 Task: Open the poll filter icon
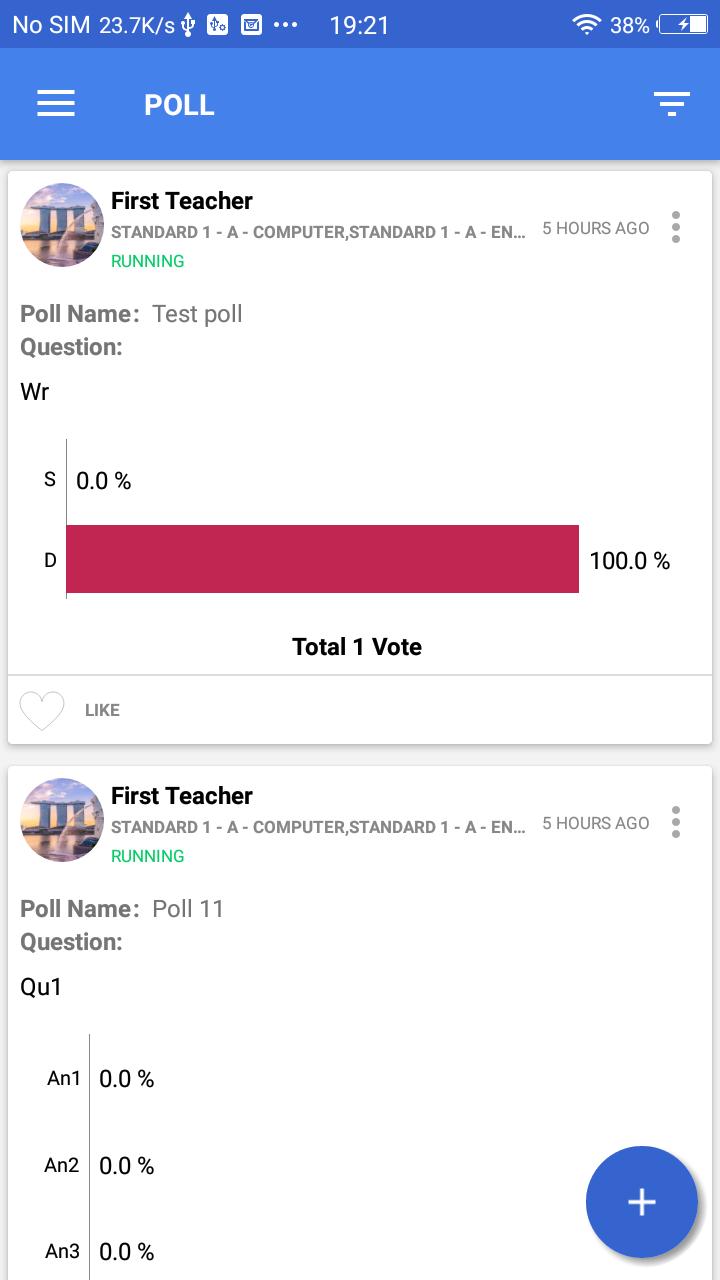(672, 104)
